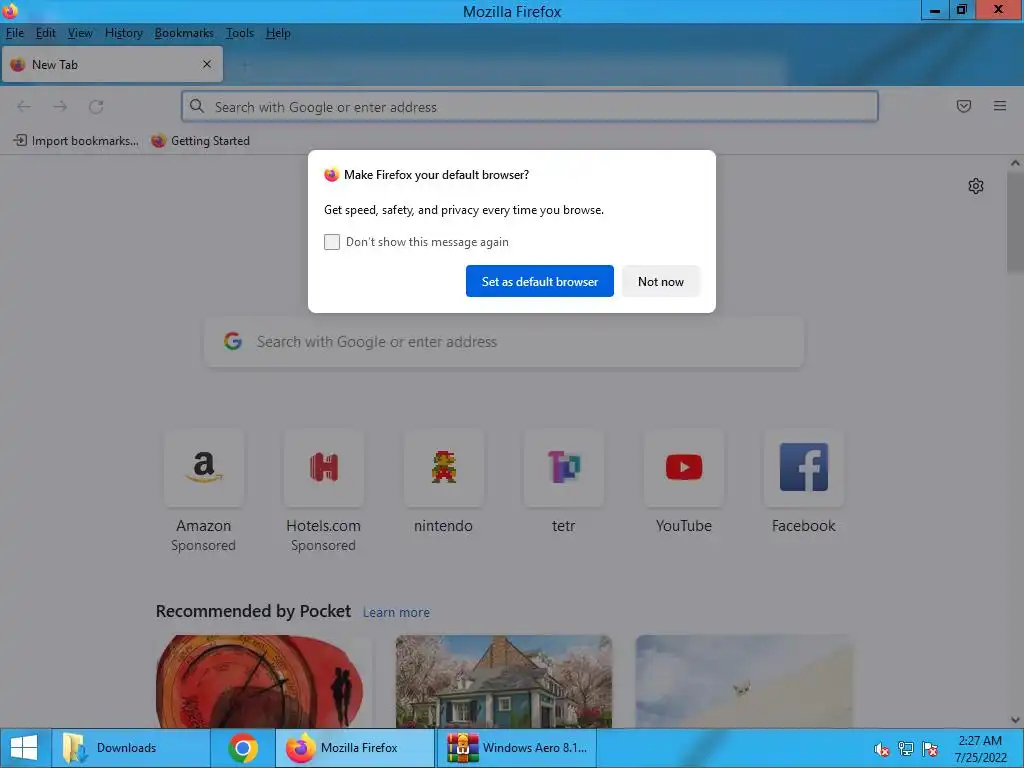The height and width of the screenshot is (768, 1024).
Task: Open the Firefox hamburger application menu
Action: click(1000, 106)
